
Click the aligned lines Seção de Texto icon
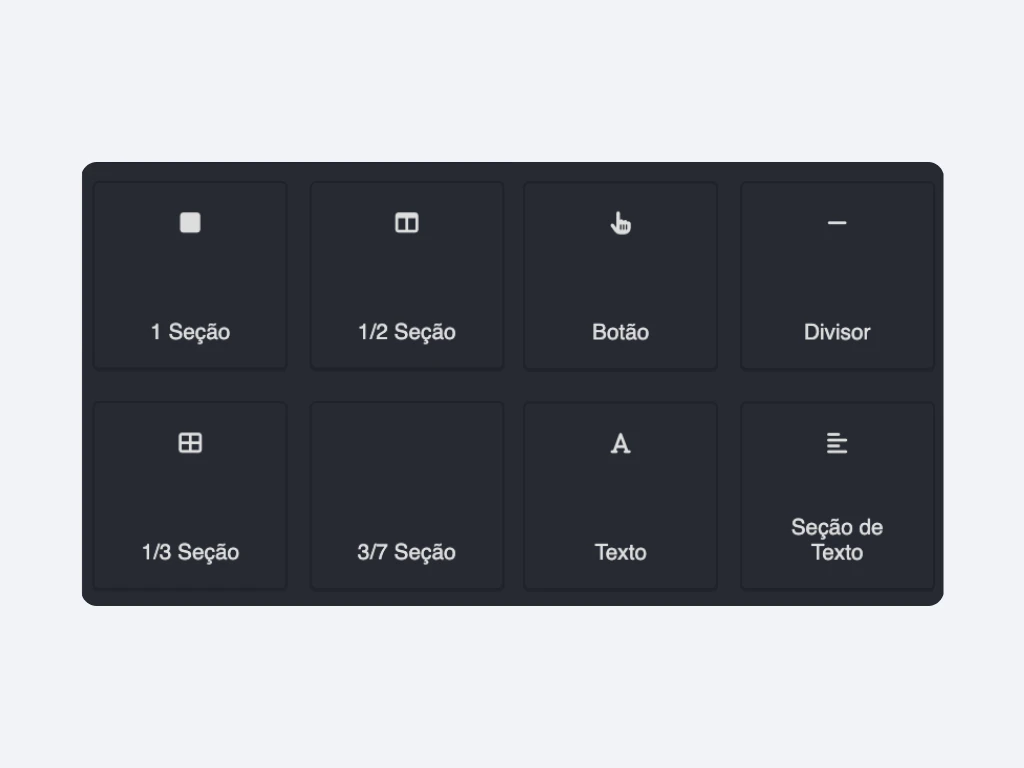pos(837,443)
